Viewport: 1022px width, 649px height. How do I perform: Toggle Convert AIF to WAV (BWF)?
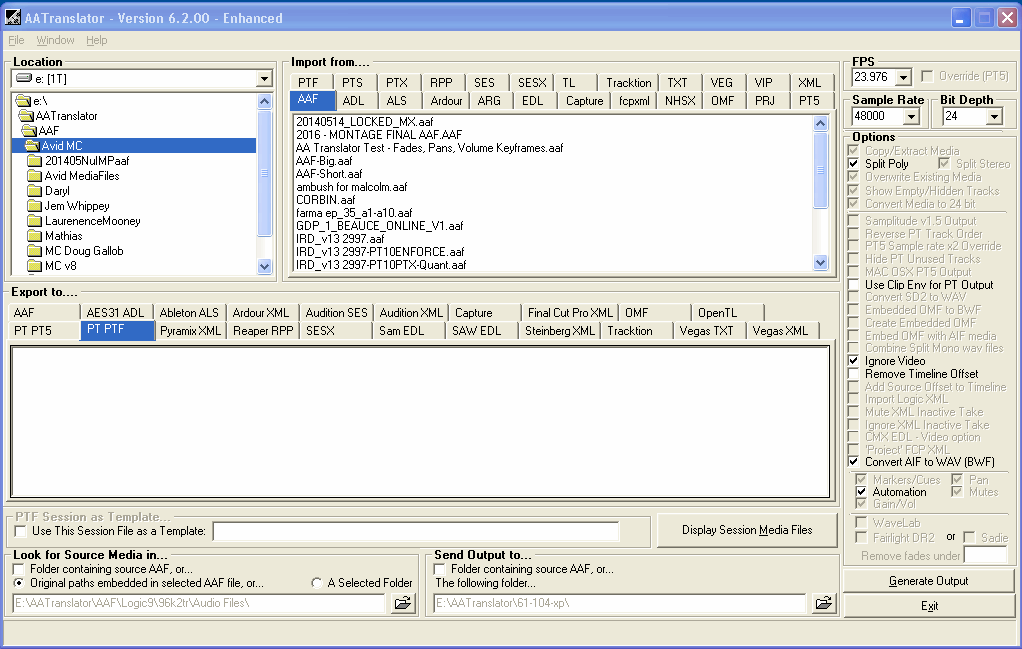[x=853, y=461]
